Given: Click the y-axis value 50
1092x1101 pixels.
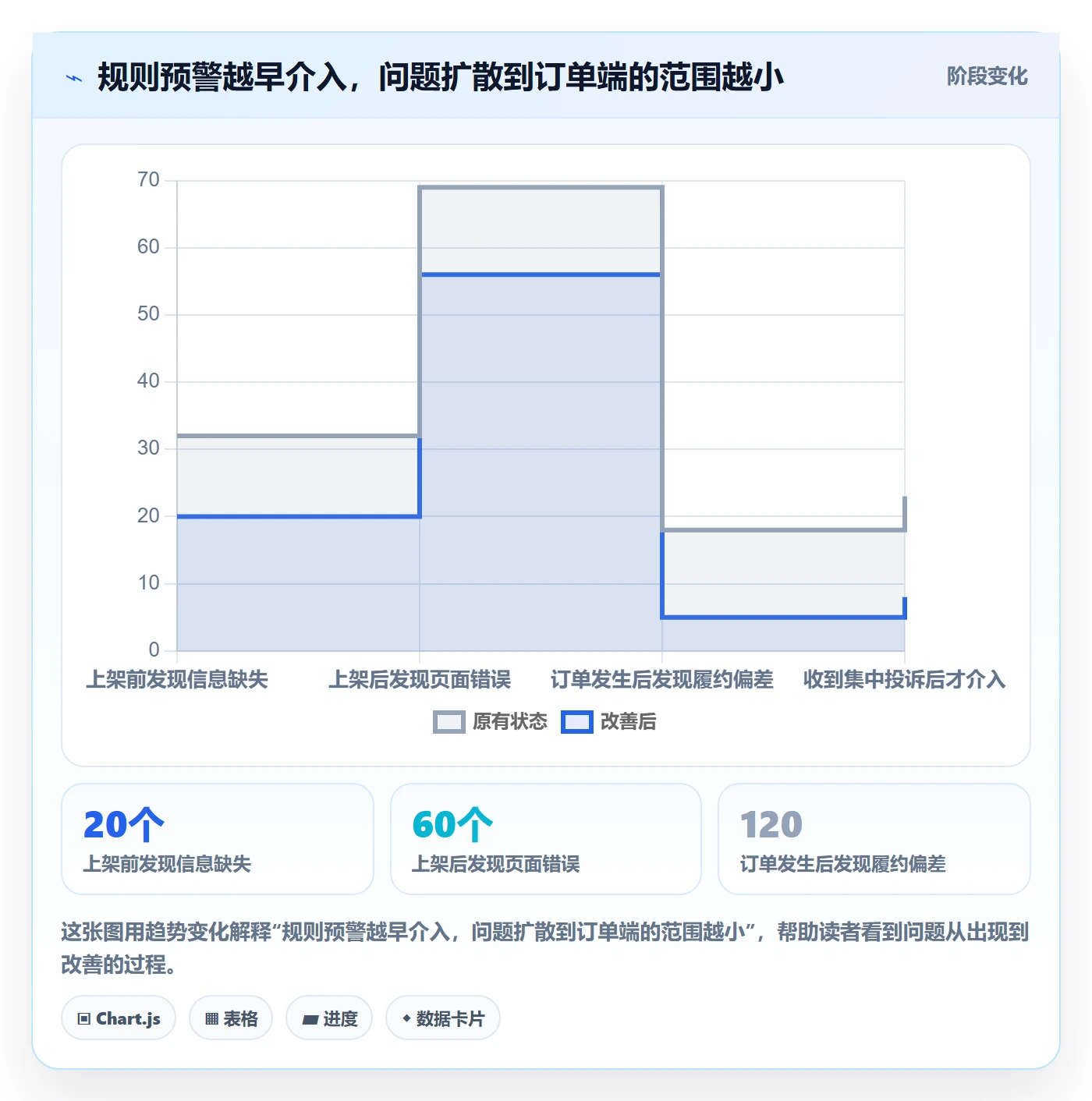Looking at the screenshot, I should point(148,314).
